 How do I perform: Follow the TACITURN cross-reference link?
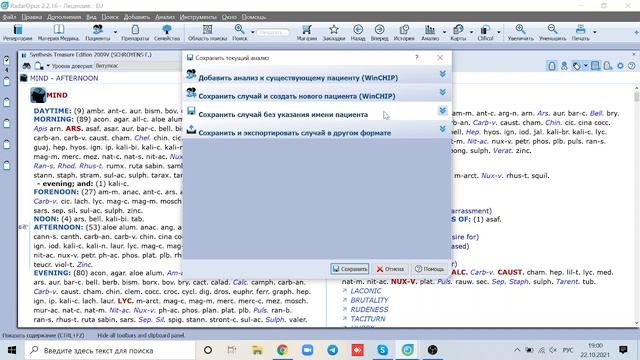pyautogui.click(x=368, y=319)
